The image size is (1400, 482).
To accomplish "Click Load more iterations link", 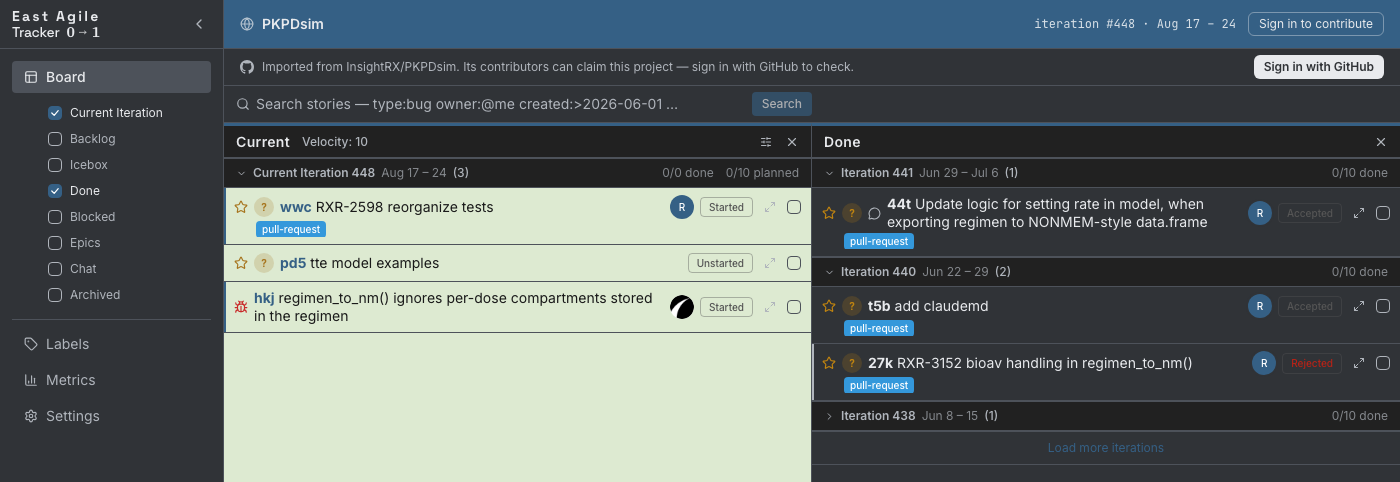I will (x=1105, y=448).
